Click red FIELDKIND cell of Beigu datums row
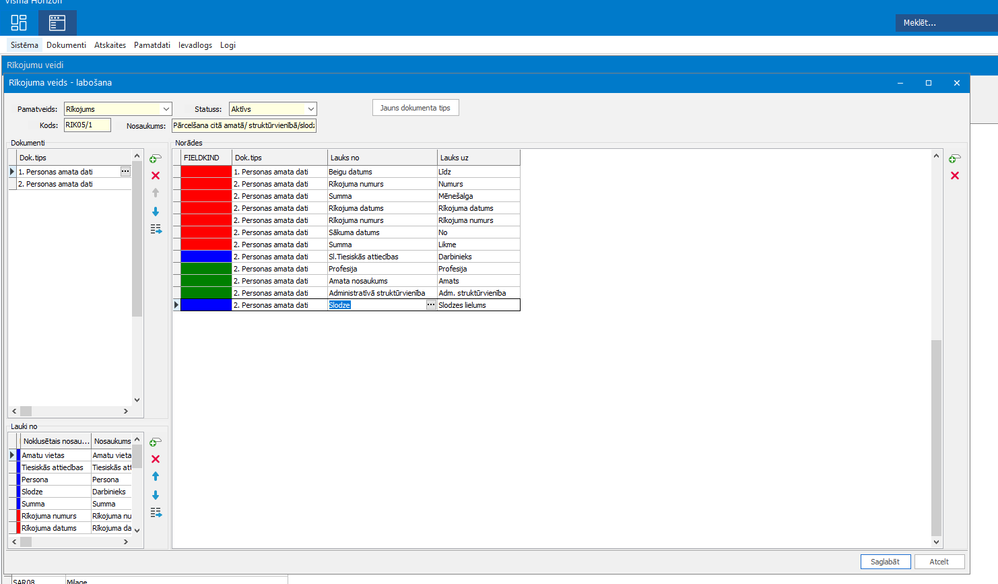Screen dimensions: 998x584 [x=206, y=172]
